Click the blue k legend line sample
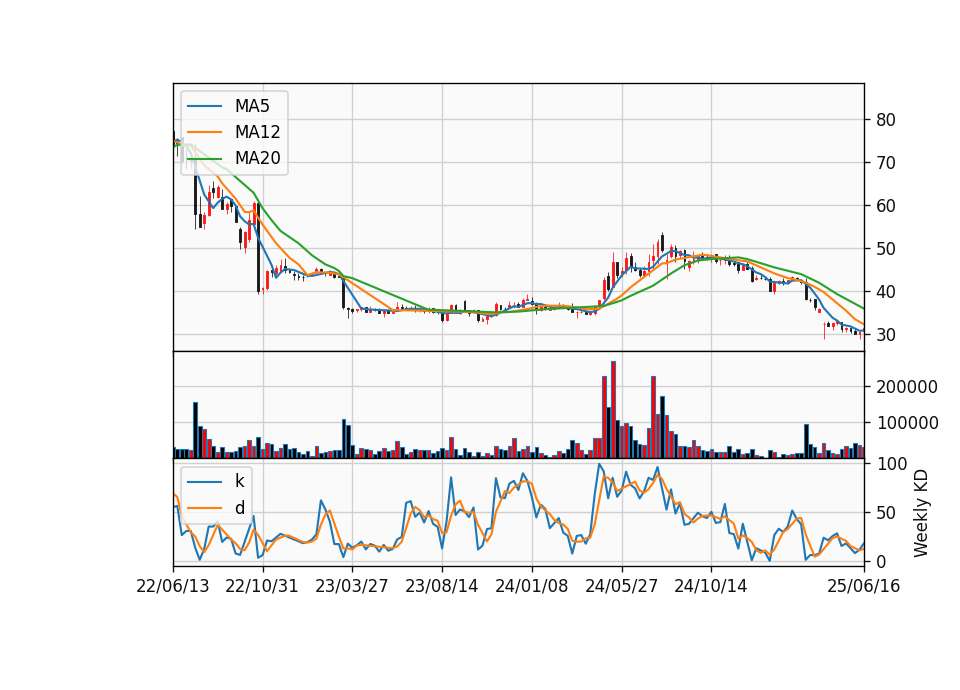960x690 pixels. click(204, 481)
